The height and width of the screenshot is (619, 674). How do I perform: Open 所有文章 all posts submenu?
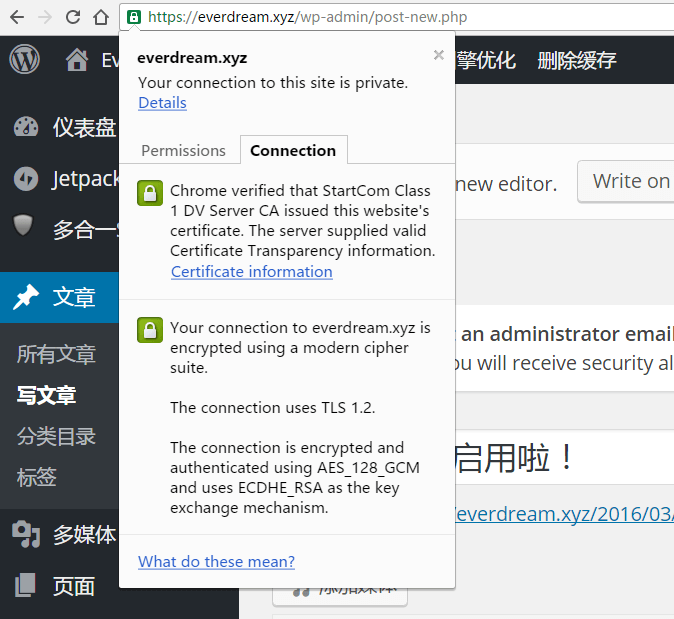coord(56,354)
